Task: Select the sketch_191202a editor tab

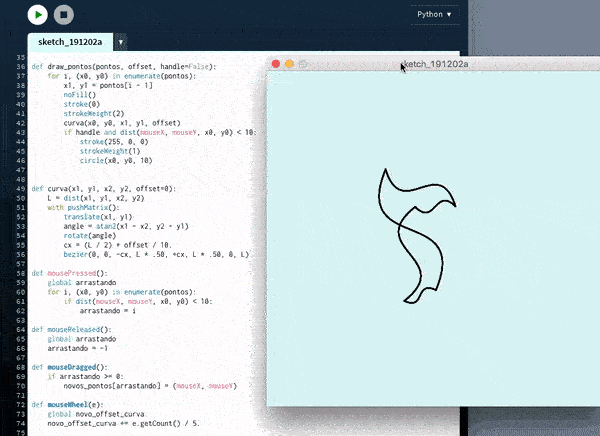Action: click(71, 43)
